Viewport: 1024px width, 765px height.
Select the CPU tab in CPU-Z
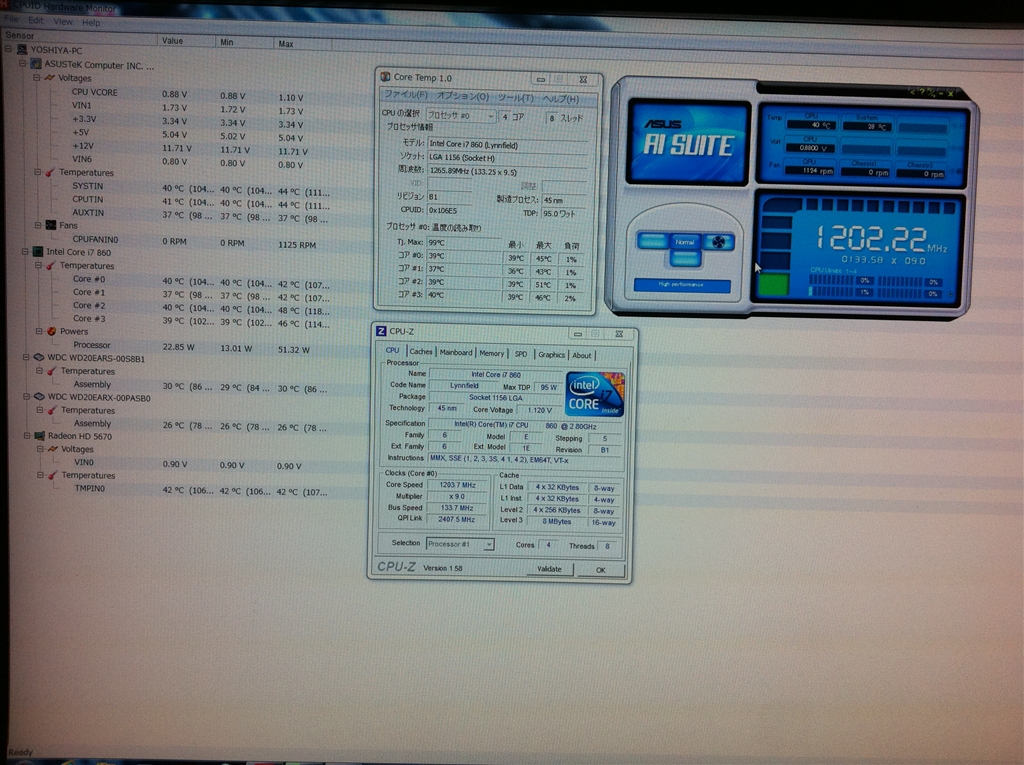tap(392, 350)
